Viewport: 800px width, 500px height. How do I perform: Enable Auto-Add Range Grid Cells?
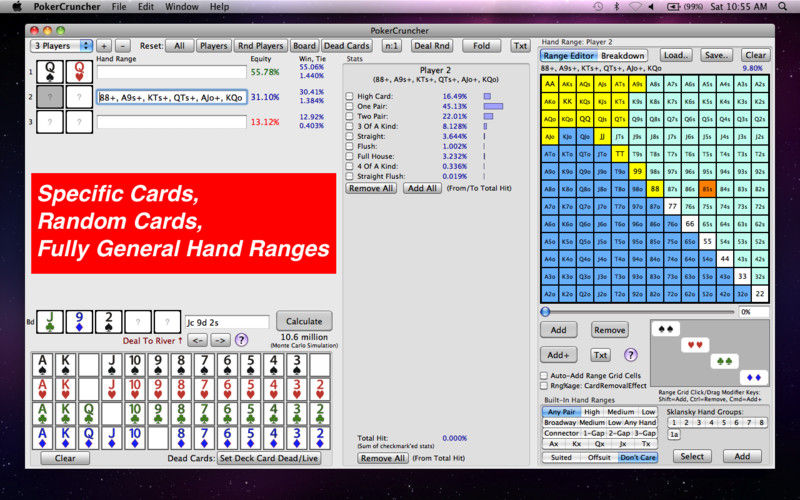point(544,376)
